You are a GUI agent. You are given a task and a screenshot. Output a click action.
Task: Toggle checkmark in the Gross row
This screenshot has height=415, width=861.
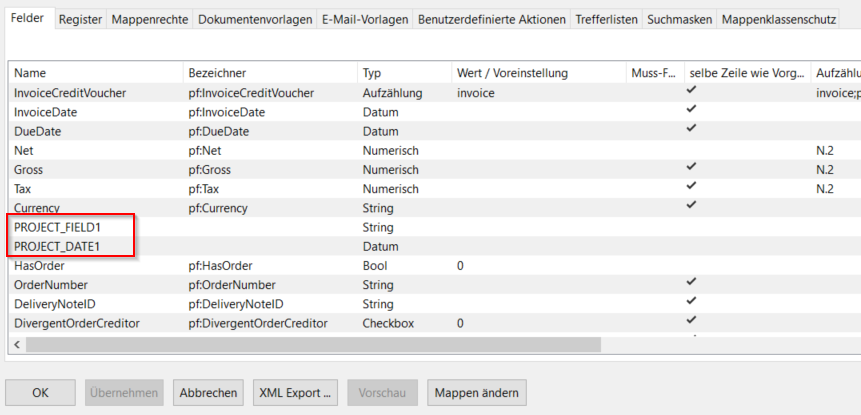tap(691, 168)
